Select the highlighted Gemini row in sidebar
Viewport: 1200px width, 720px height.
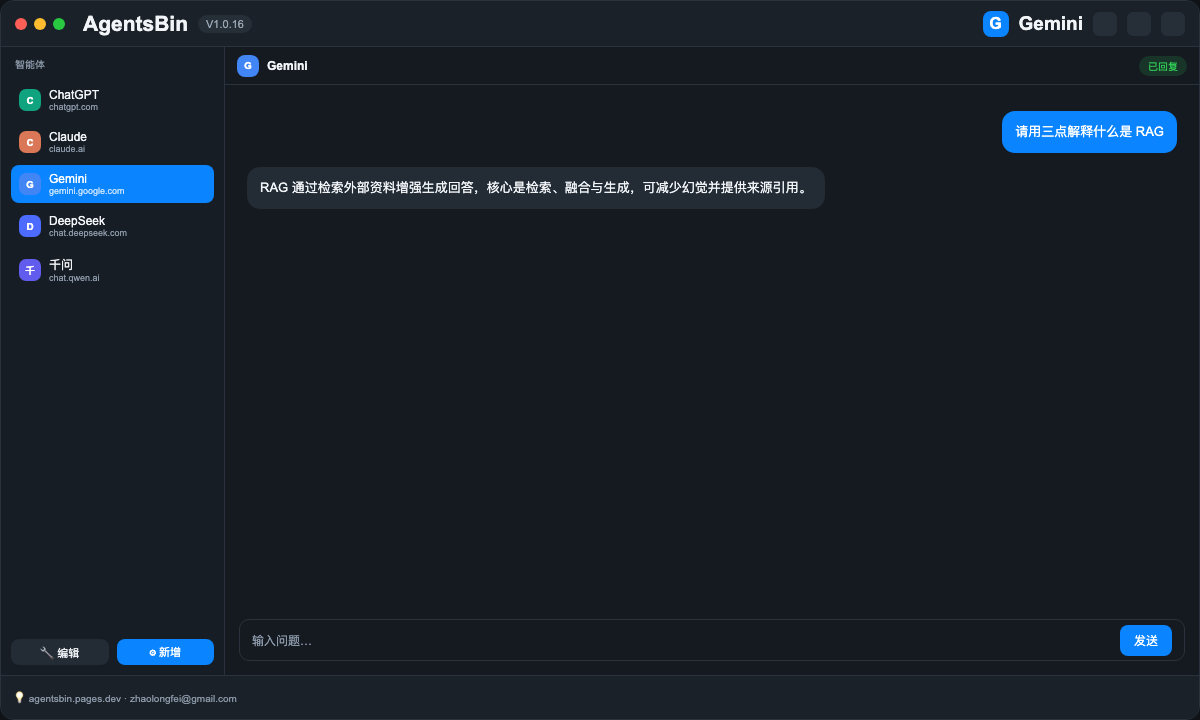pos(112,184)
